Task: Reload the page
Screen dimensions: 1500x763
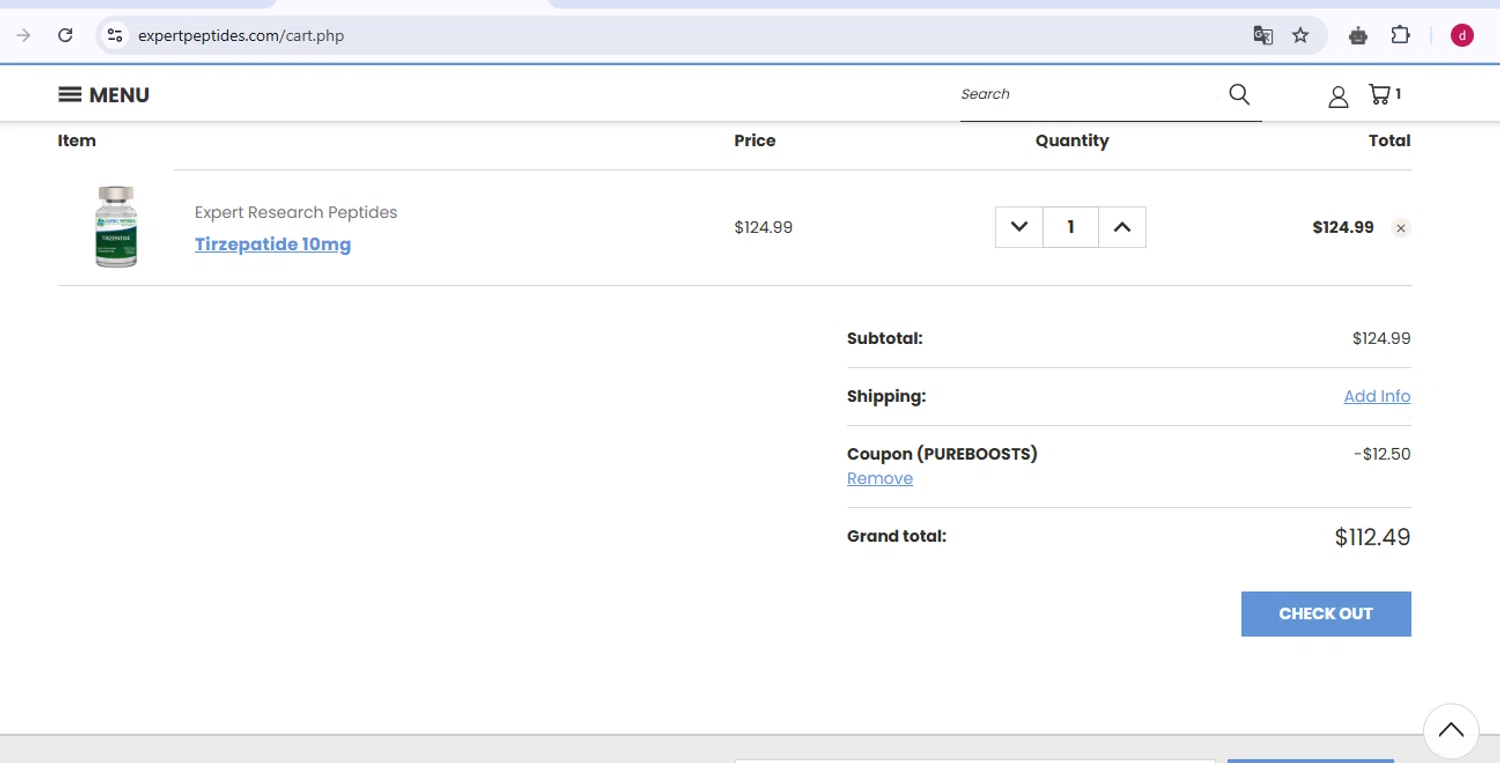Action: coord(65,35)
